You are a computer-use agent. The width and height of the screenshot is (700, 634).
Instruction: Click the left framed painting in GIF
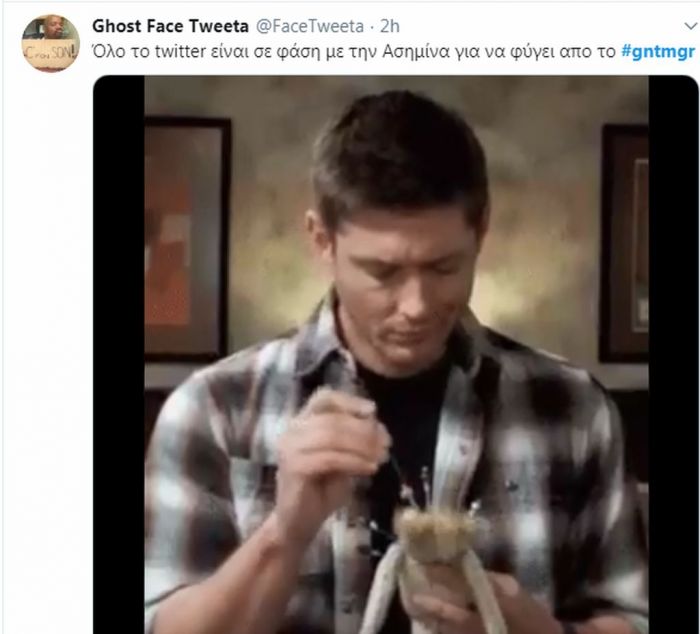187,239
